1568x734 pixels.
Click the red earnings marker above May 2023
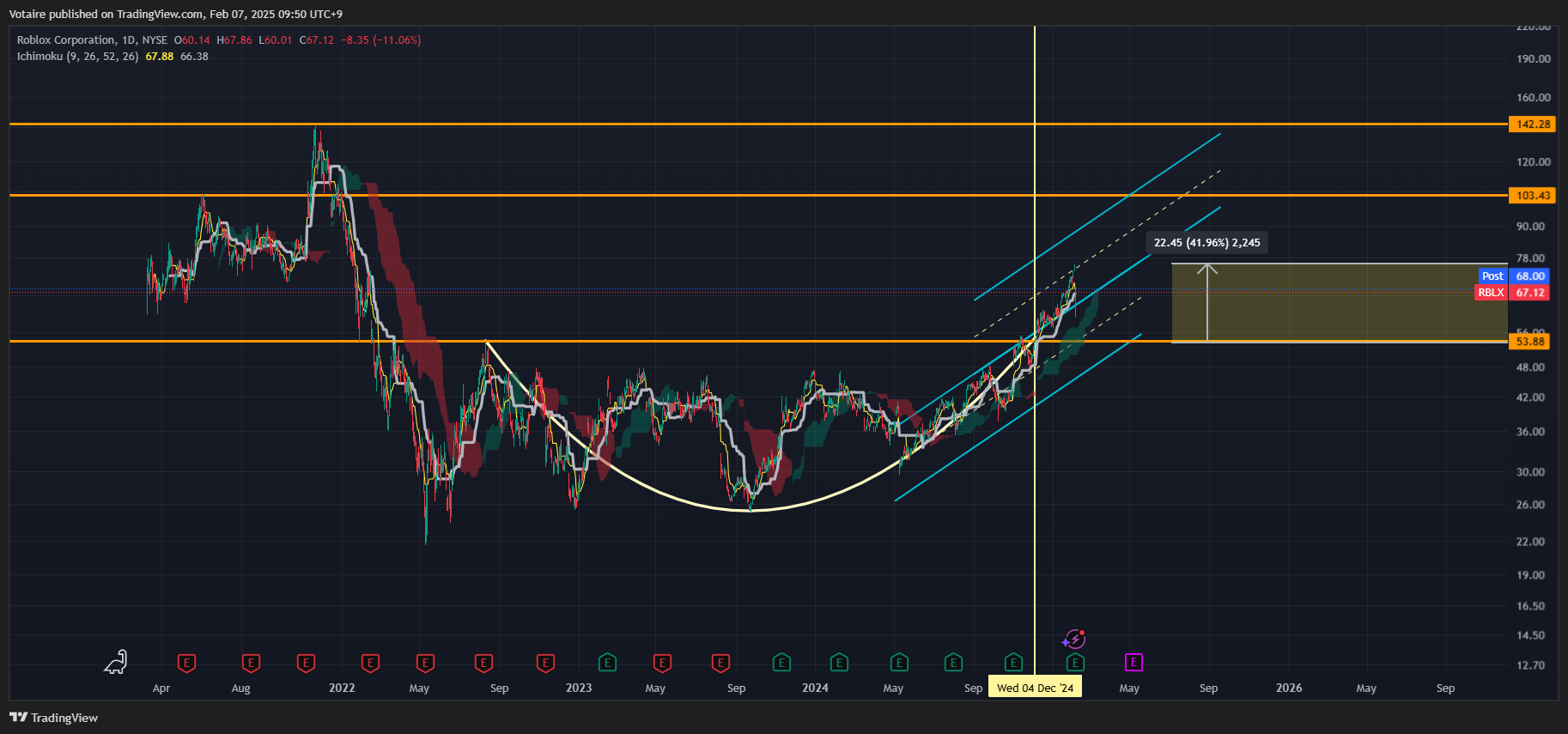click(662, 663)
